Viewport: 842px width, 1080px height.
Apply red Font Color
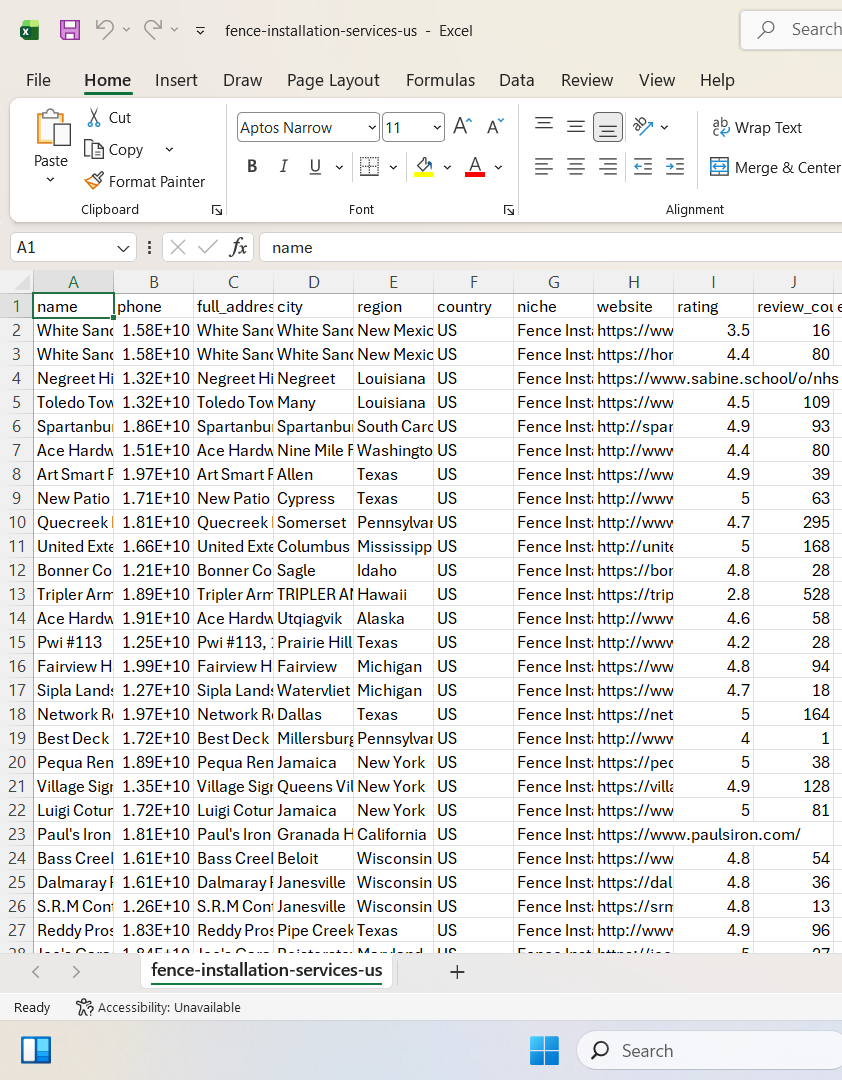pyautogui.click(x=475, y=167)
